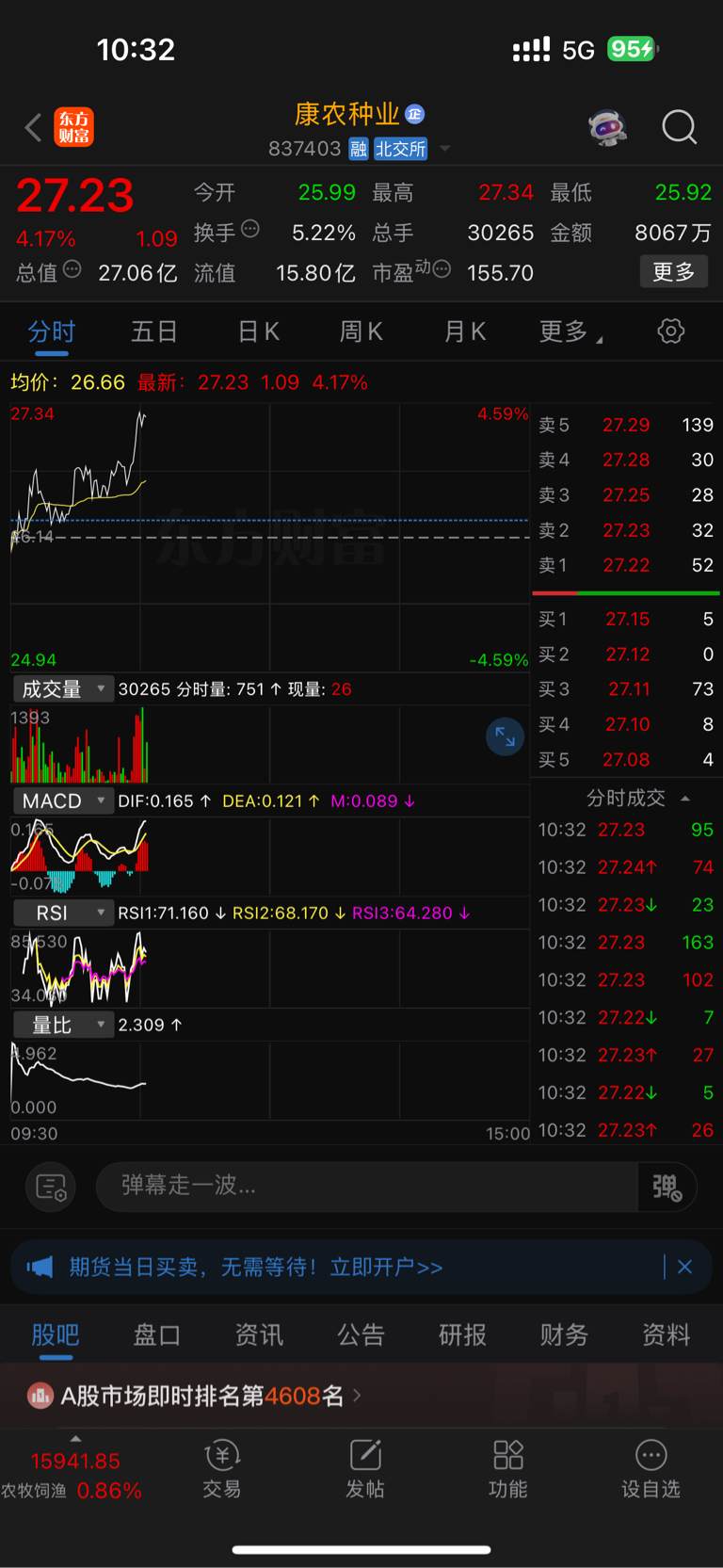Switch to 资料 tab
This screenshot has width=723, height=1568.
[x=666, y=1335]
